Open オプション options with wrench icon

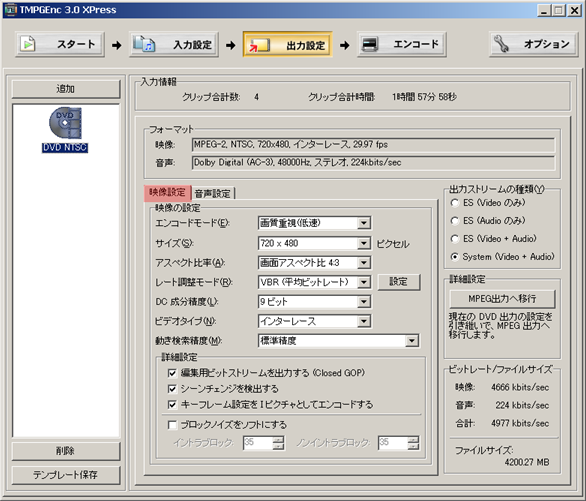point(533,44)
